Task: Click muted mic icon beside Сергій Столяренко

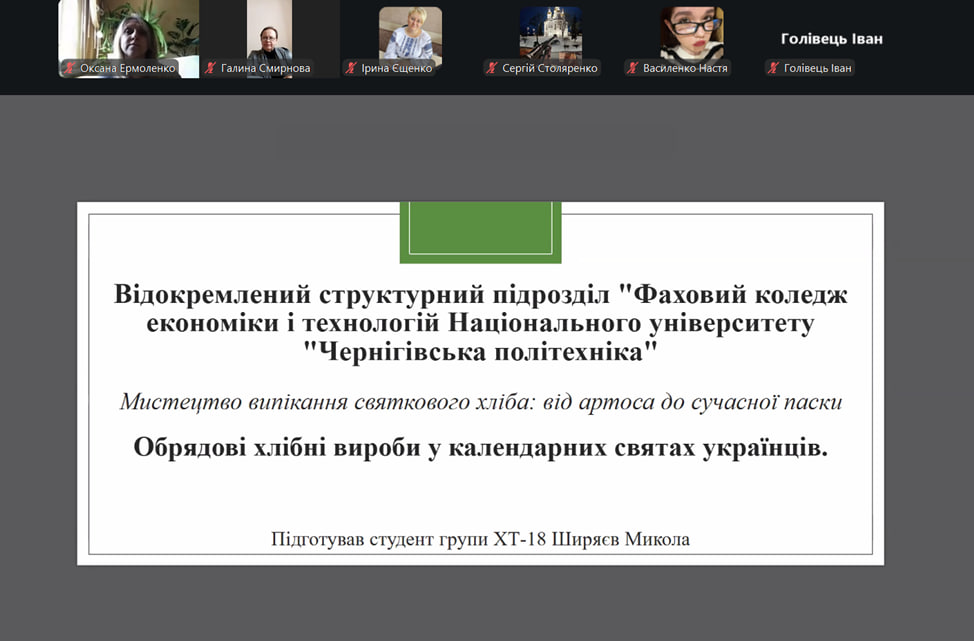Action: click(x=492, y=68)
